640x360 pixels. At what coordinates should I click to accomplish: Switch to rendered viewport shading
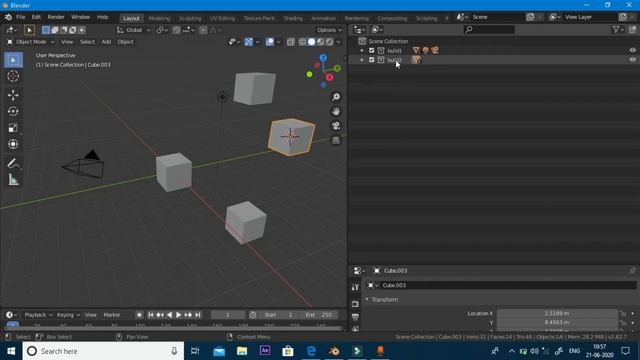pos(329,42)
